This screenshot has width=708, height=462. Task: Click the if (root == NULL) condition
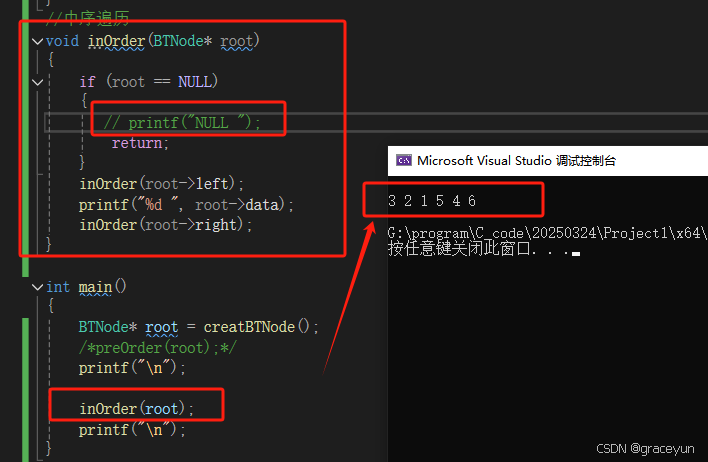pyautogui.click(x=149, y=82)
